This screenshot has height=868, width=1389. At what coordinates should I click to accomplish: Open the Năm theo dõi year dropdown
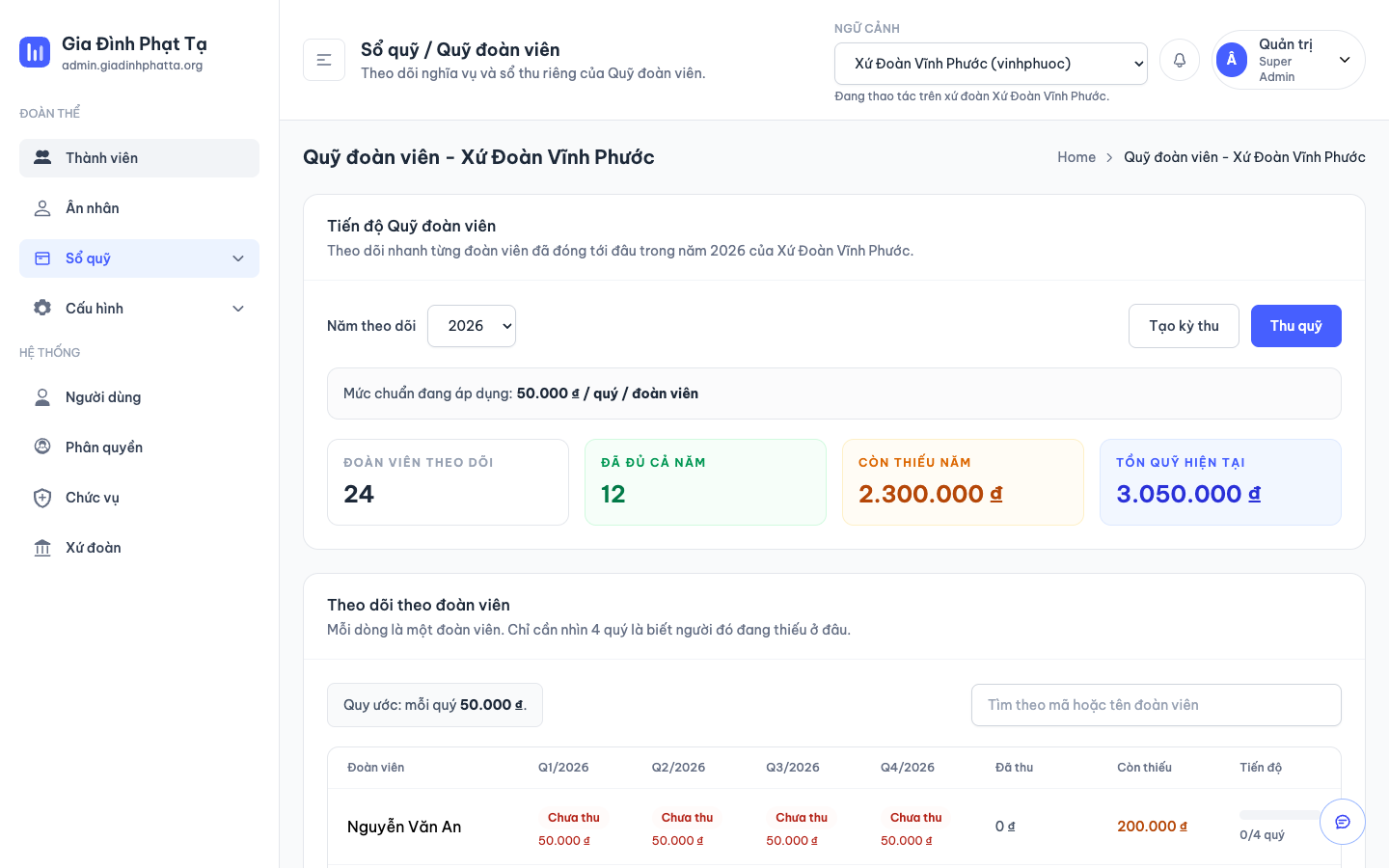(x=472, y=326)
